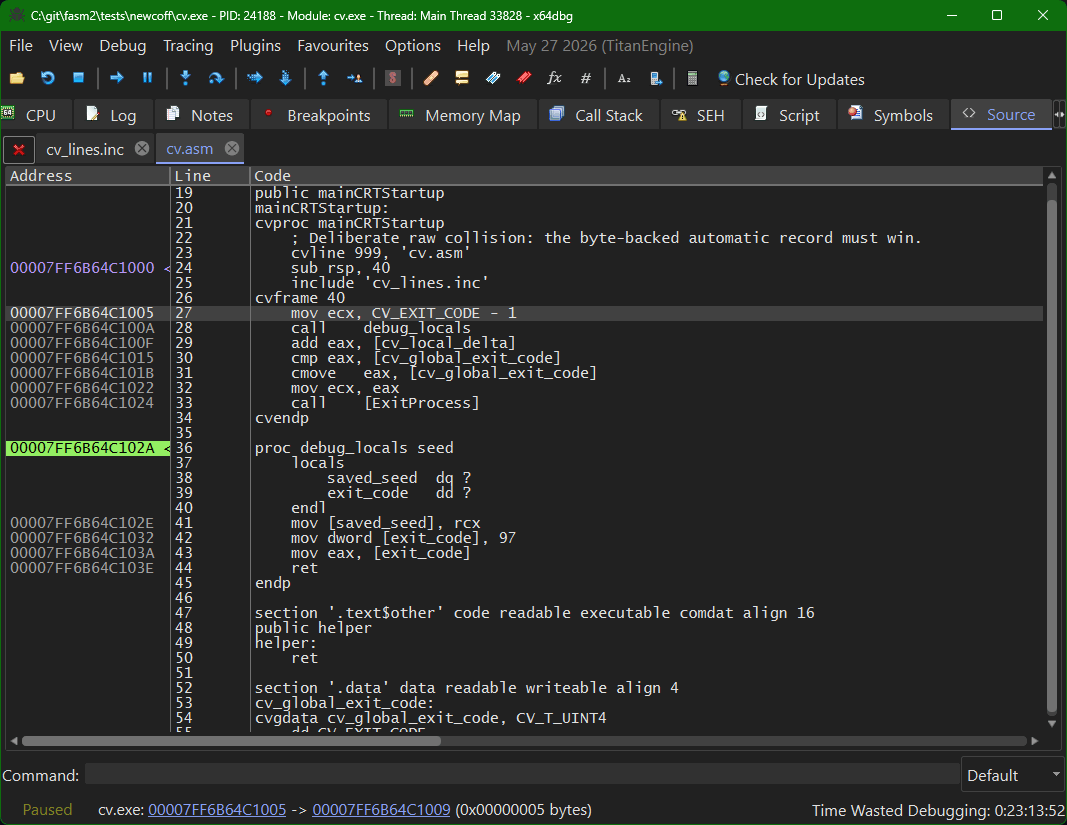The height and width of the screenshot is (825, 1067).
Task: Switch to the Call Stack tab
Action: coord(598,115)
